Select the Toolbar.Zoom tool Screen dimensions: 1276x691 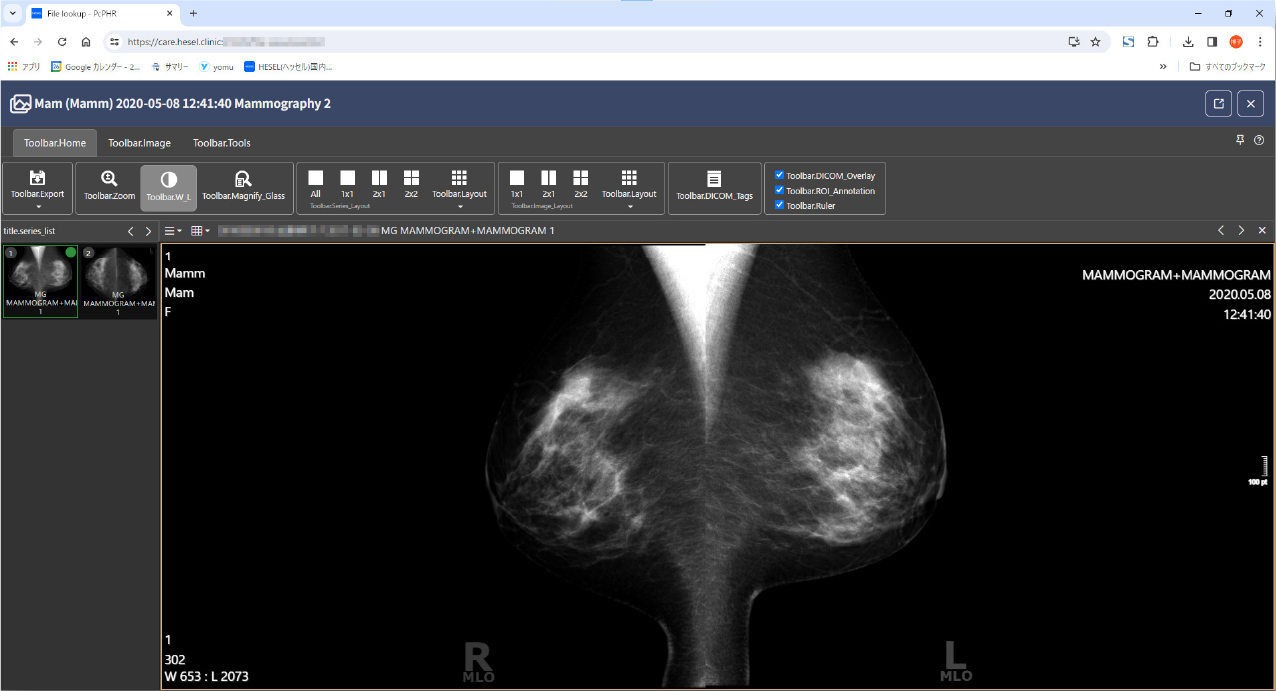[109, 186]
